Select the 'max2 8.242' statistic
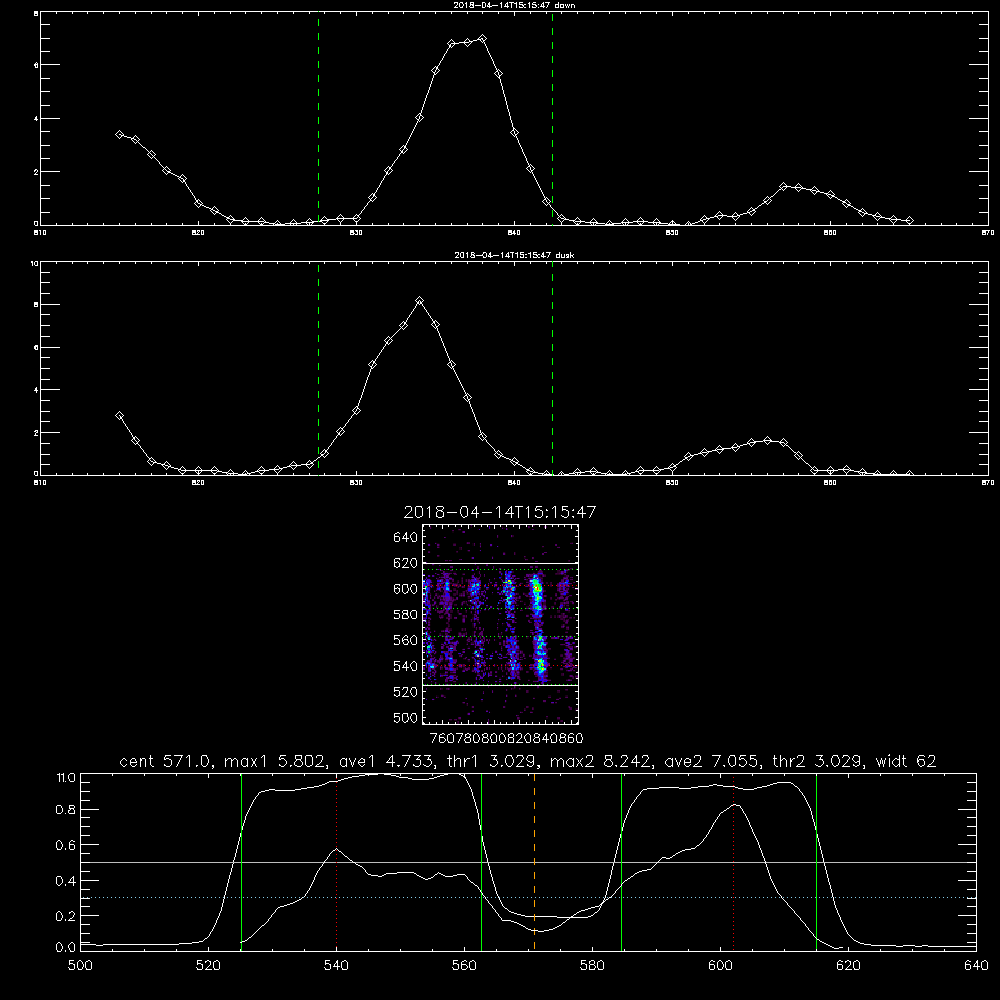This screenshot has width=1000, height=1000. (600, 761)
